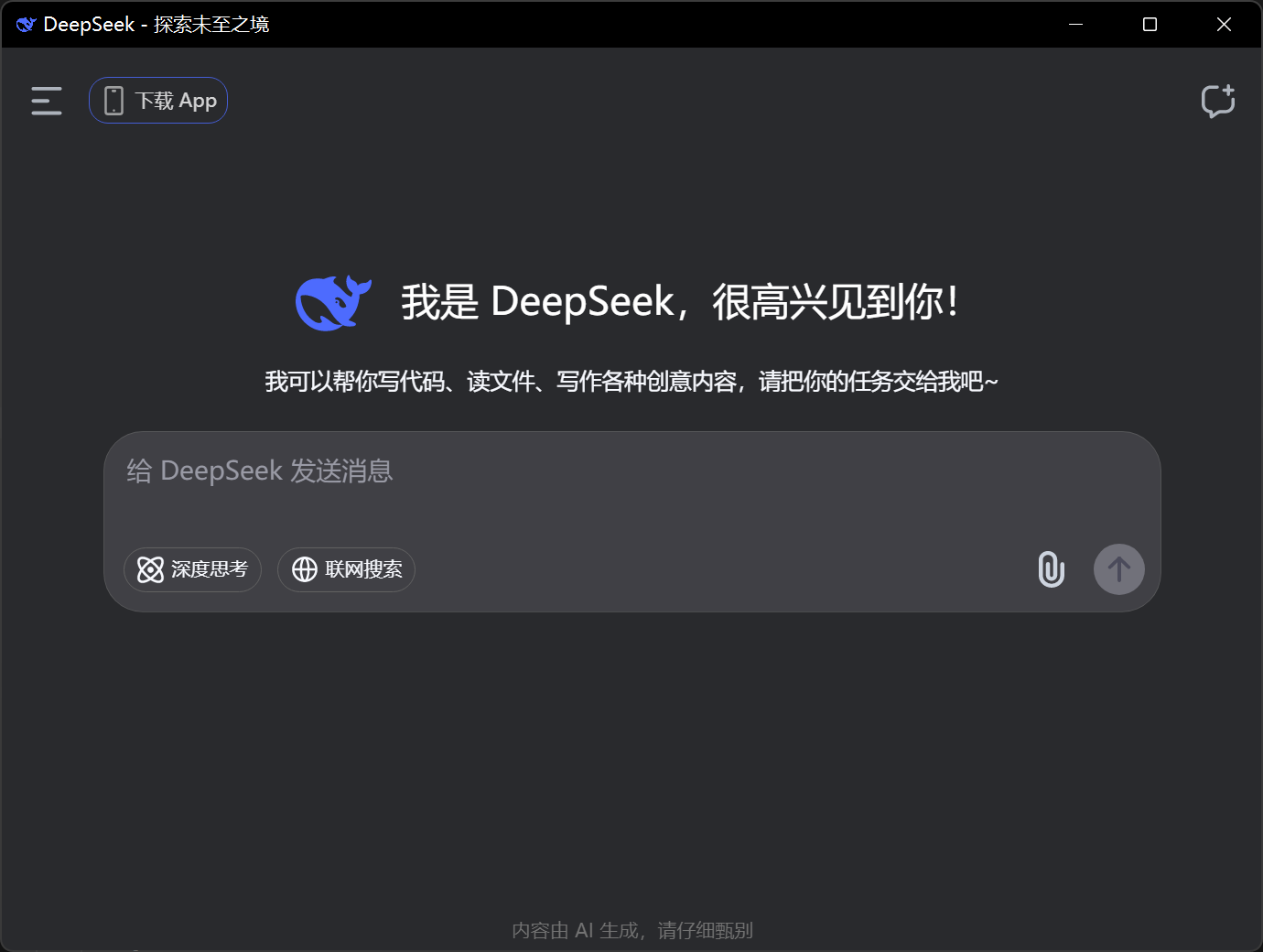
Task: Click the DeepSeek whale logo
Action: pos(333,302)
